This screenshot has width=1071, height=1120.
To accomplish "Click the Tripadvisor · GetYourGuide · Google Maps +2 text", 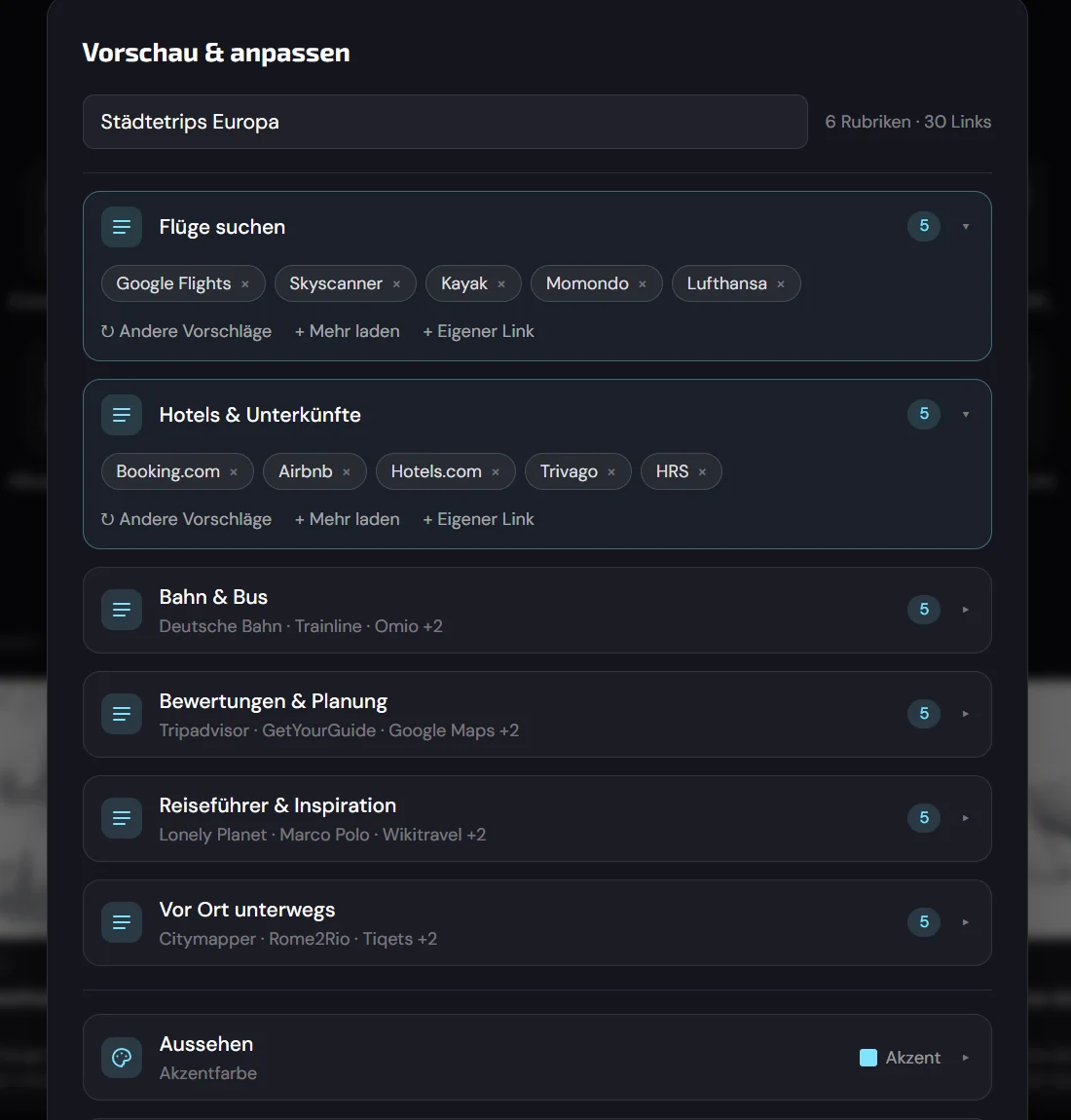I will pos(339,730).
